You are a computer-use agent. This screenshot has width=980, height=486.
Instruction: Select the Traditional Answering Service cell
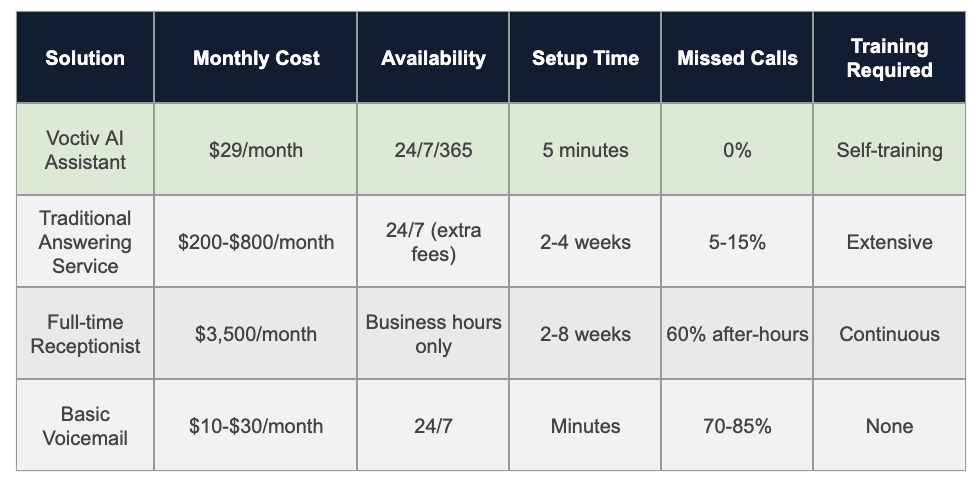pos(85,242)
